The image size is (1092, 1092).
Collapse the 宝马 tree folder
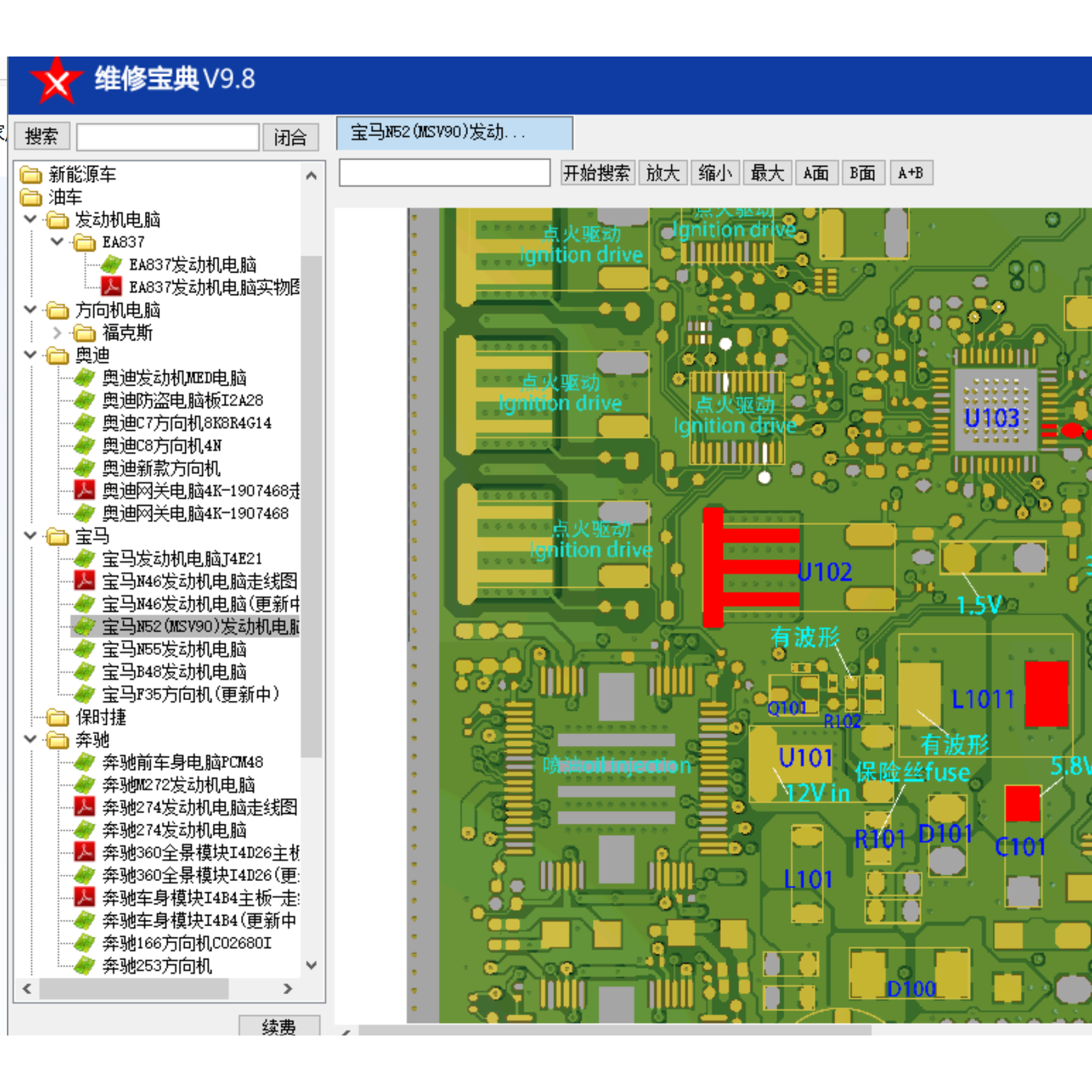coord(30,536)
